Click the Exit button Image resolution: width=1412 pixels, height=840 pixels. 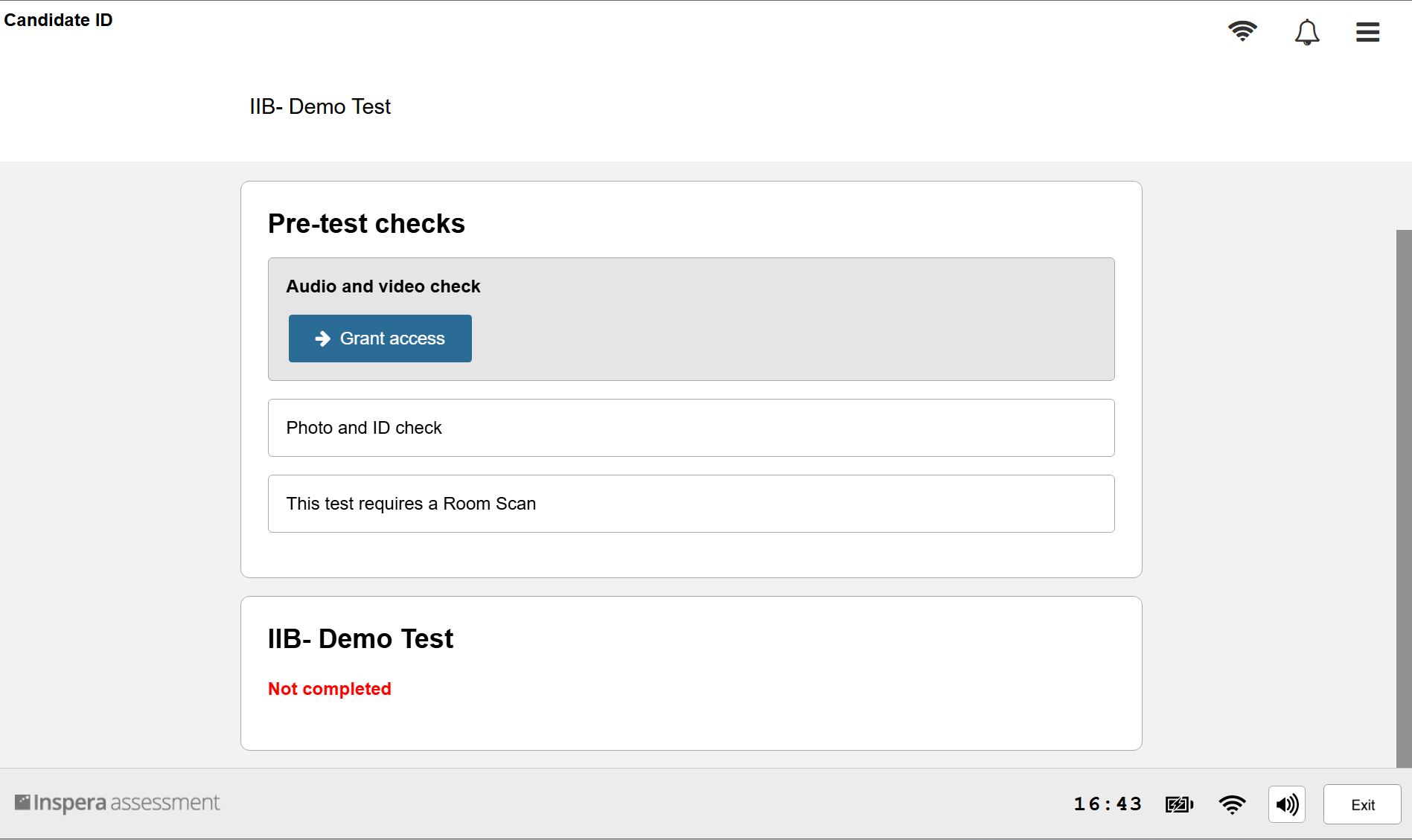[x=1362, y=804]
